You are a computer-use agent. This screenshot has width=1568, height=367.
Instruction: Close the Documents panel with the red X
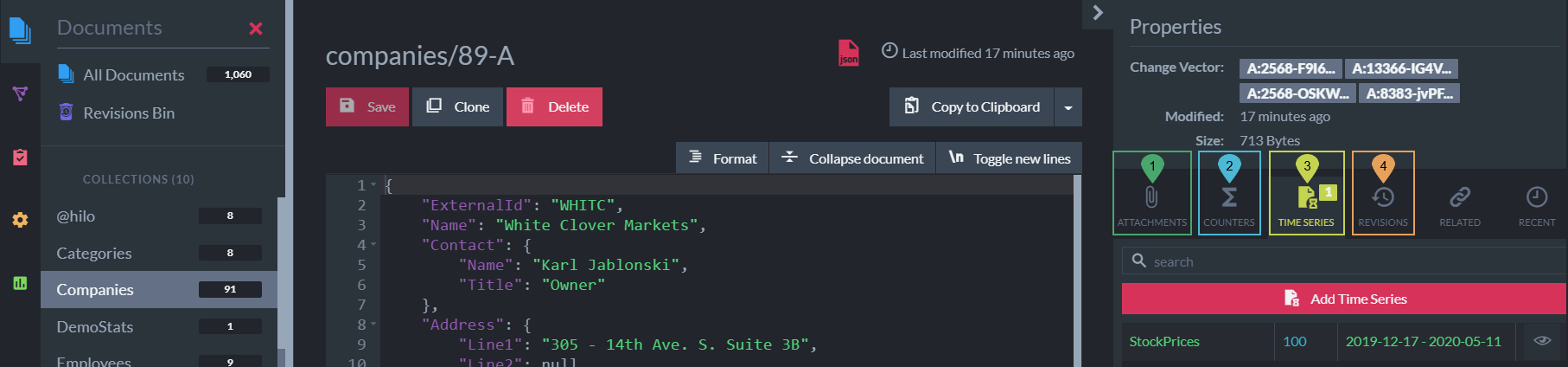tap(256, 29)
